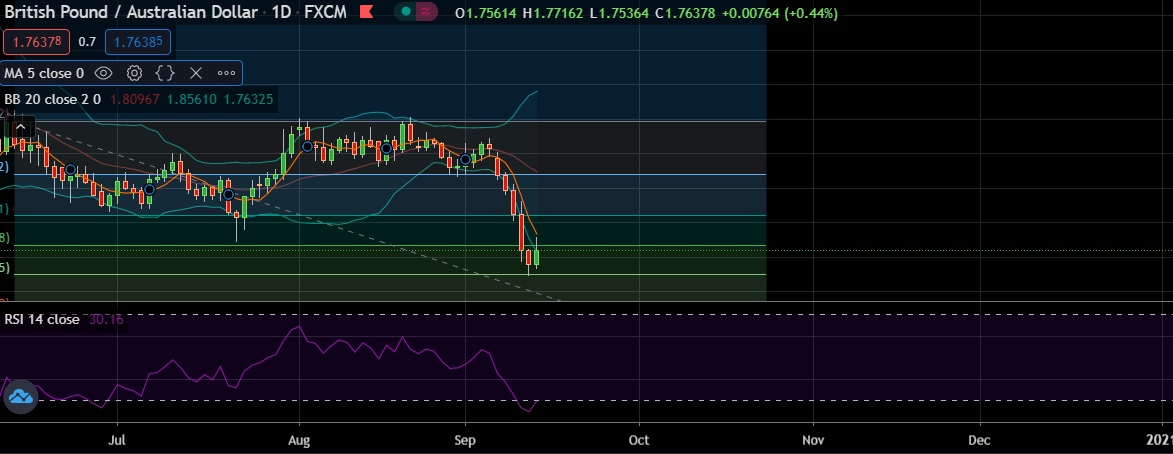Click BB basis value 1.80967
Image resolution: width=1173 pixels, height=454 pixels.
pyautogui.click(x=135, y=99)
